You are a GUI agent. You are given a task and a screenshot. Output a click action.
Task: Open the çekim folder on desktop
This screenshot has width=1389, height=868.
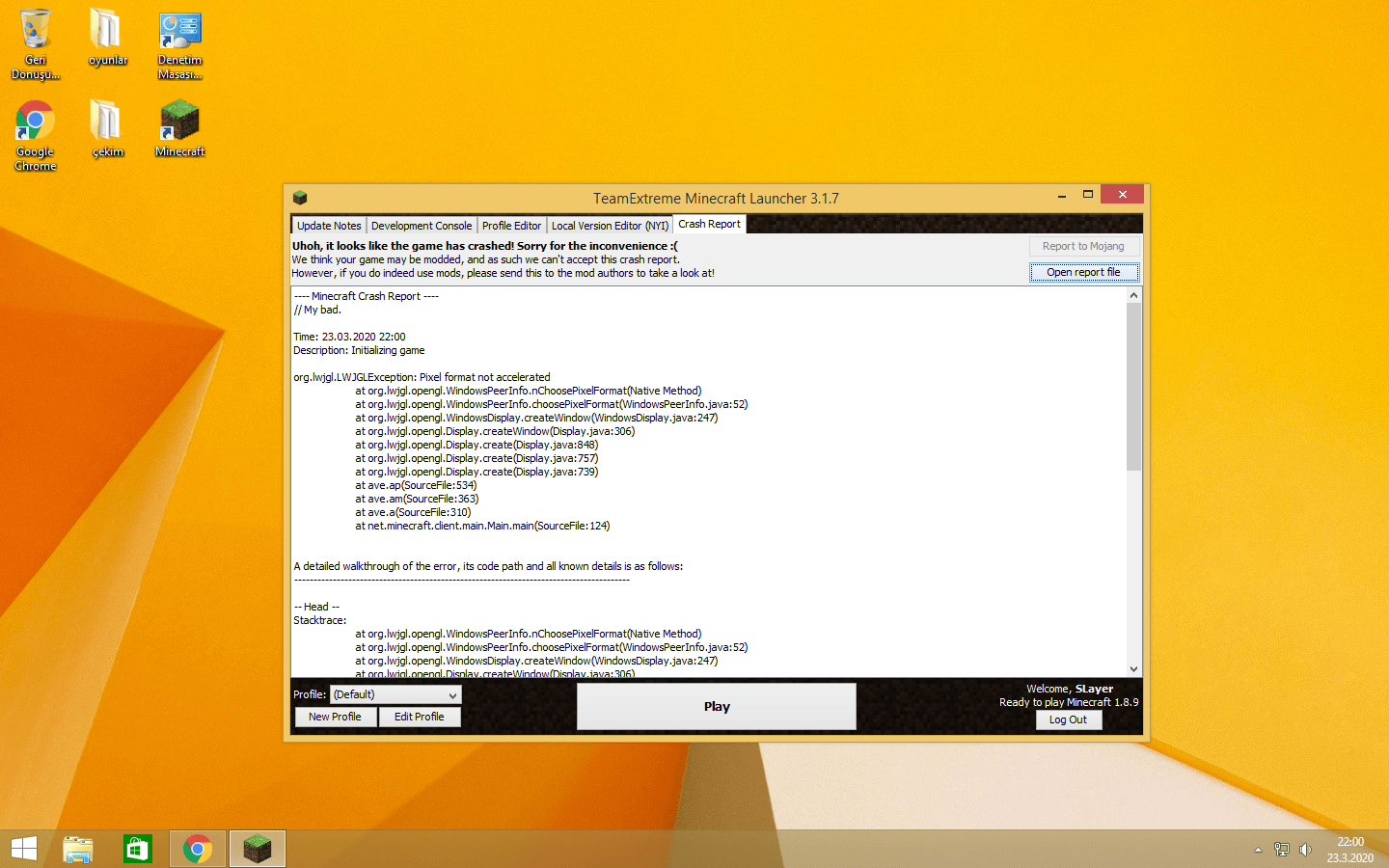(x=107, y=129)
